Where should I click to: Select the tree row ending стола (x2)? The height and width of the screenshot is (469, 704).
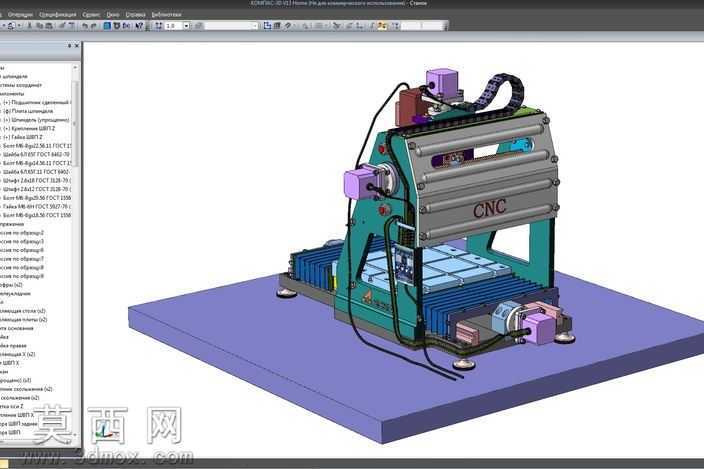pos(23,311)
